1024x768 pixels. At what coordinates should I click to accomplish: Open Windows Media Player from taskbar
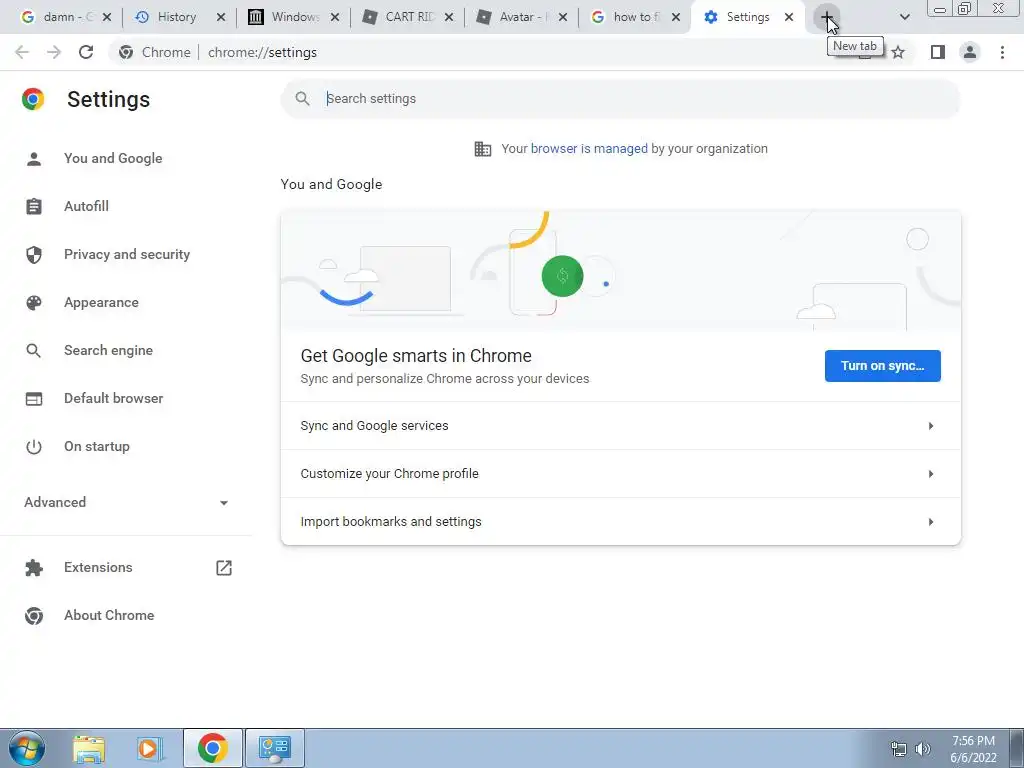point(149,749)
